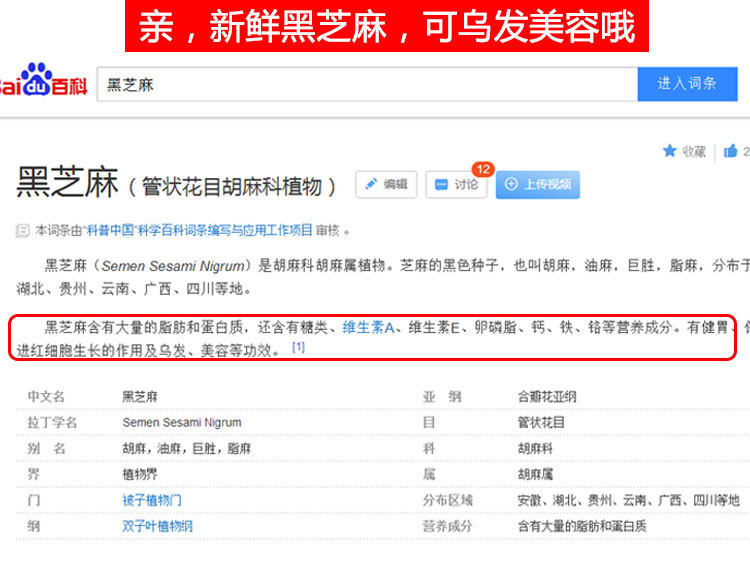
Task: Click the 收藏 star icon
Action: [670, 151]
